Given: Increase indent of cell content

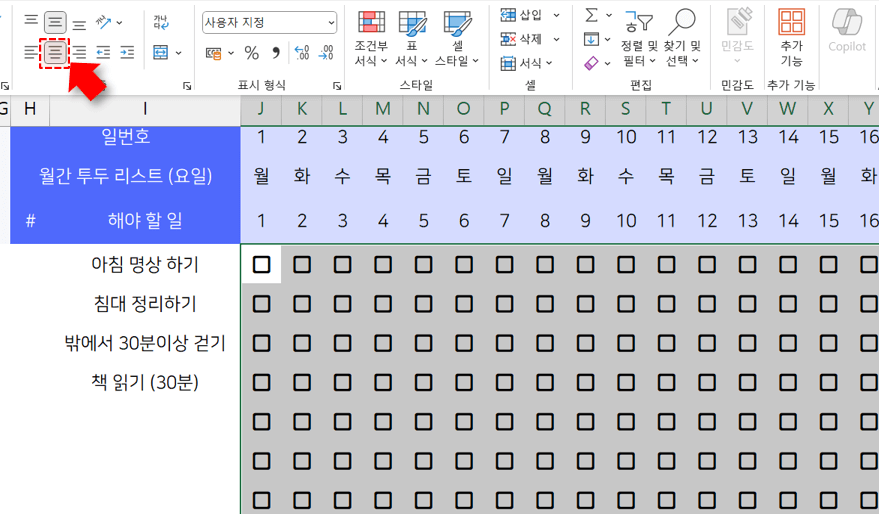Looking at the screenshot, I should (x=127, y=53).
